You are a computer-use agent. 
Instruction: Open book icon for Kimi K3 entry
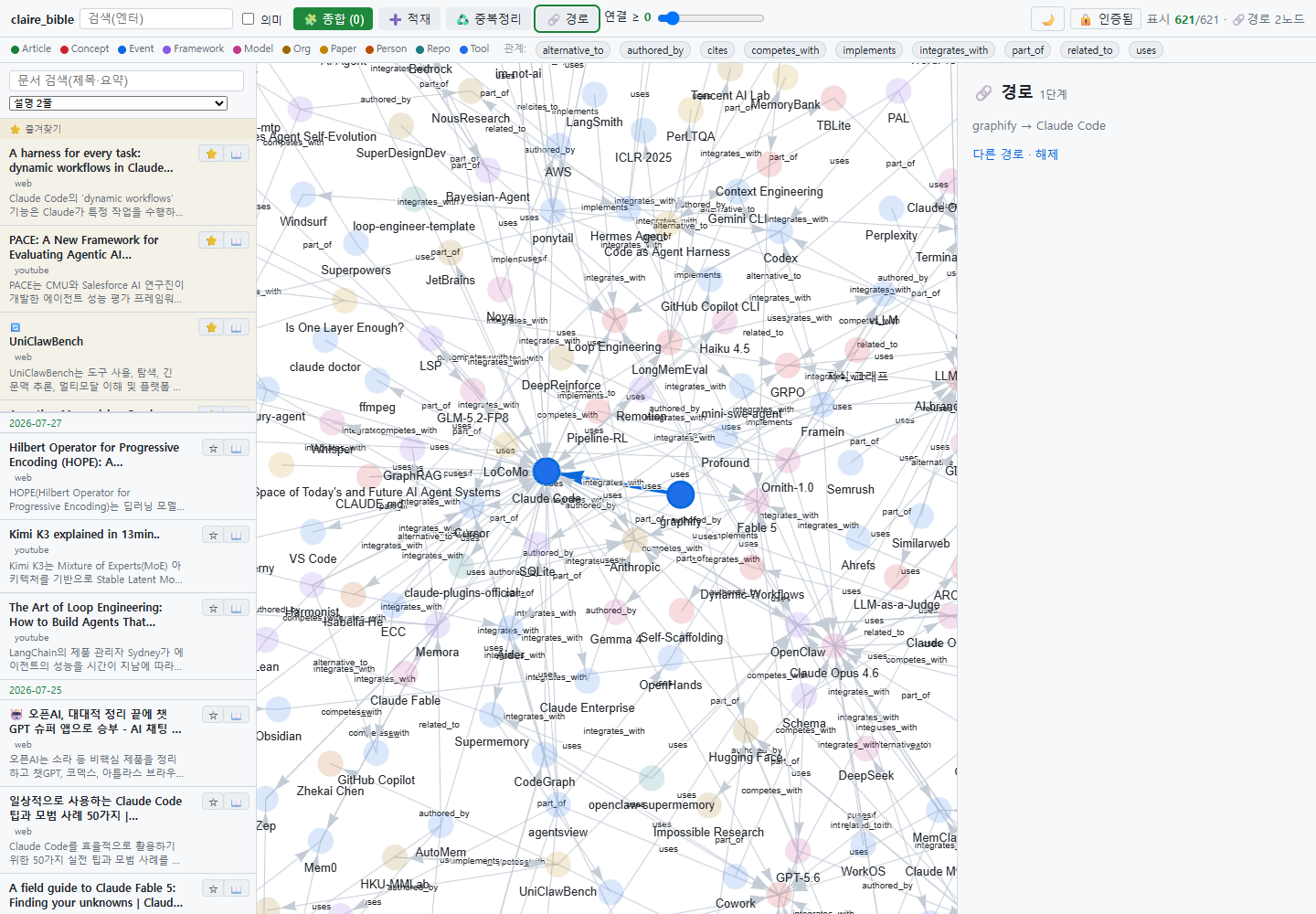[x=236, y=535]
